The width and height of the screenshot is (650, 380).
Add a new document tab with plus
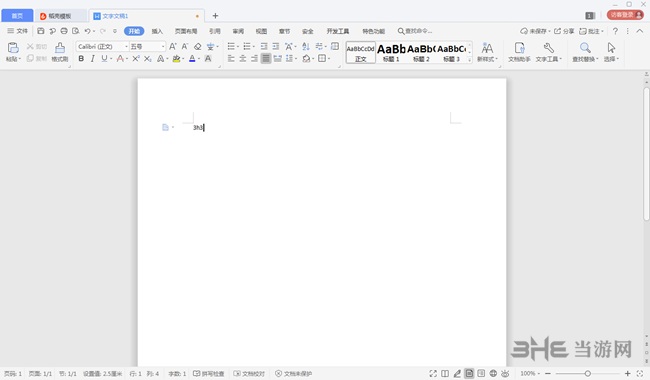(215, 16)
